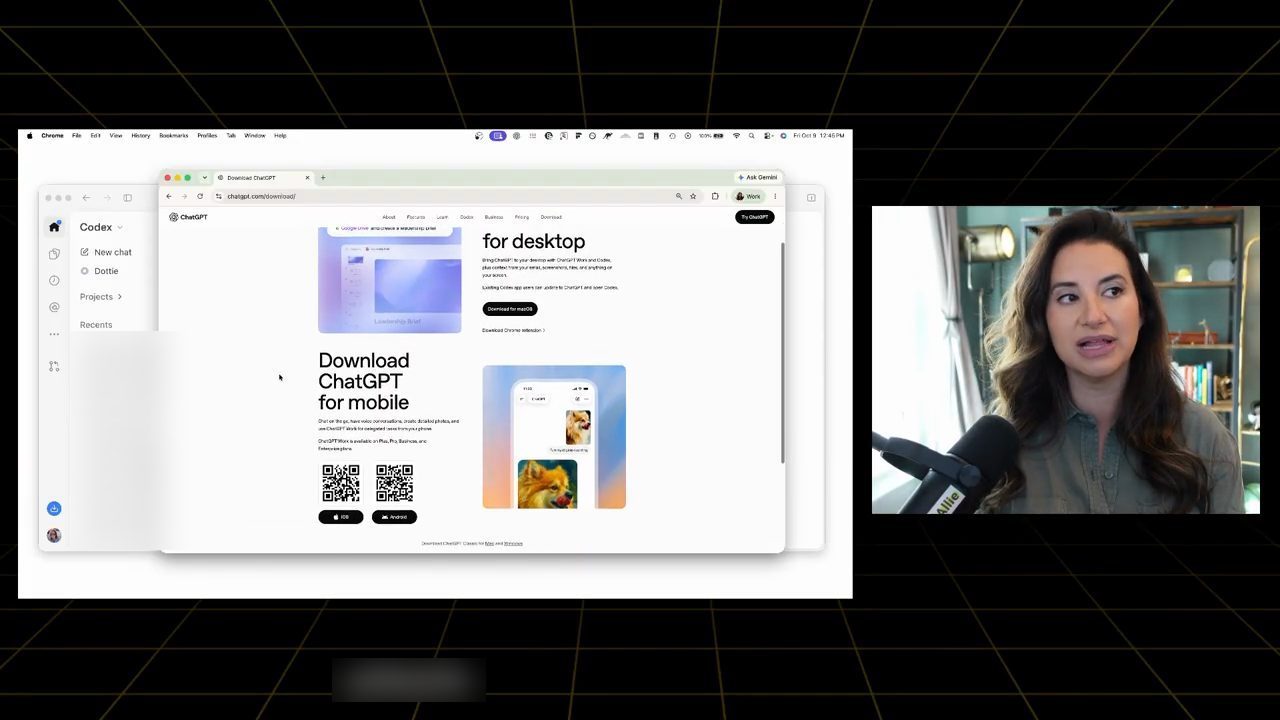Viewport: 1280px width, 720px height.
Task: Click the Mac link at page bottom
Action: point(490,543)
